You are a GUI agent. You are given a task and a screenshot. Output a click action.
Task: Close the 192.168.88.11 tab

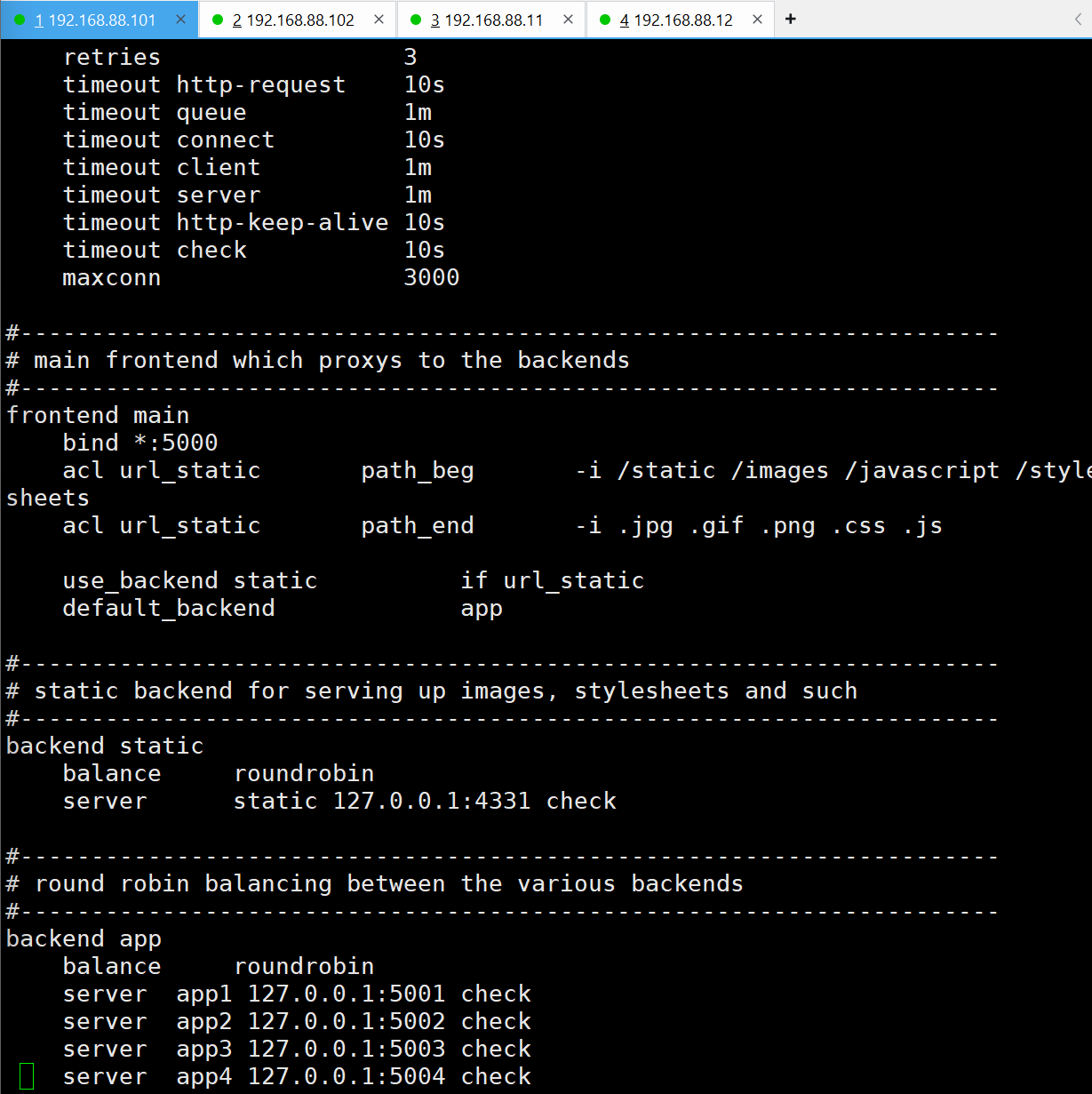pos(569,20)
